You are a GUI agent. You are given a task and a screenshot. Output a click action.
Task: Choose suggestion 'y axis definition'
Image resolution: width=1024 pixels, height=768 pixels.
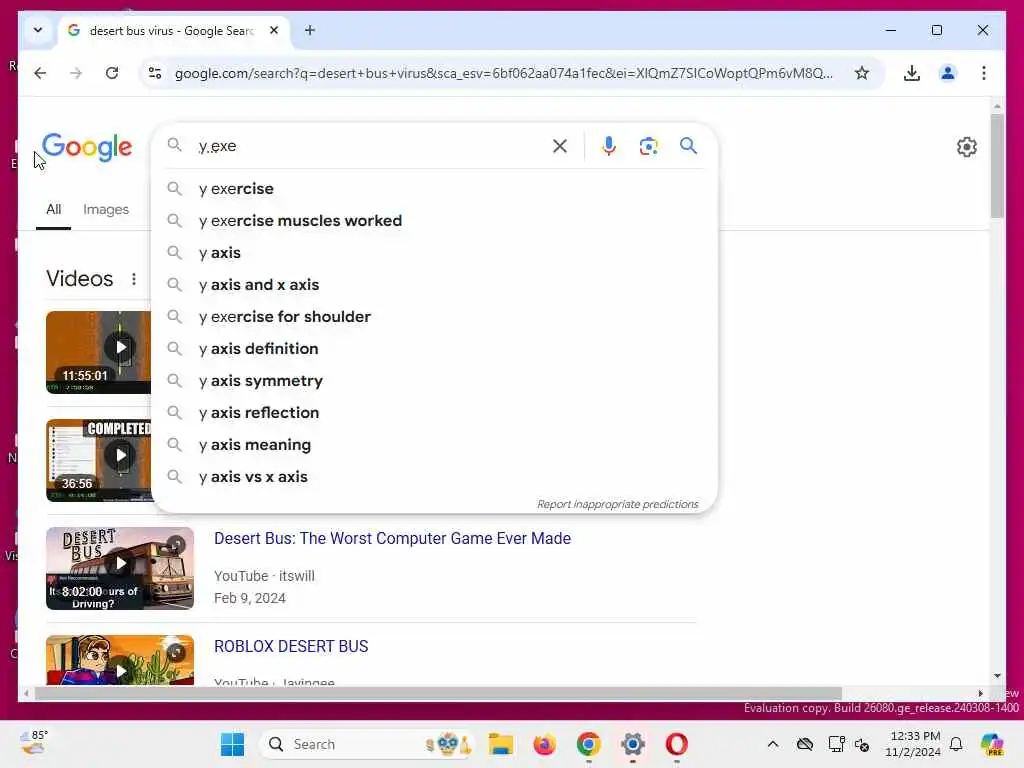434,349
